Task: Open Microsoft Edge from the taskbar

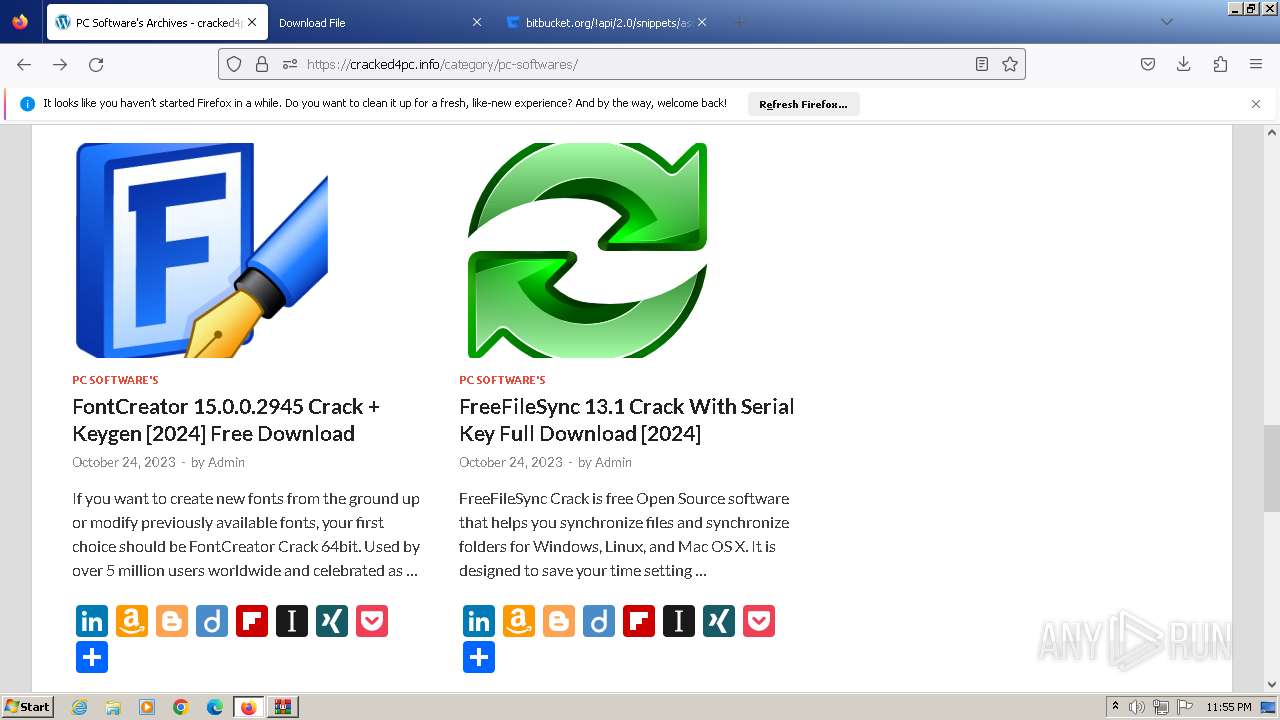Action: (x=215, y=707)
